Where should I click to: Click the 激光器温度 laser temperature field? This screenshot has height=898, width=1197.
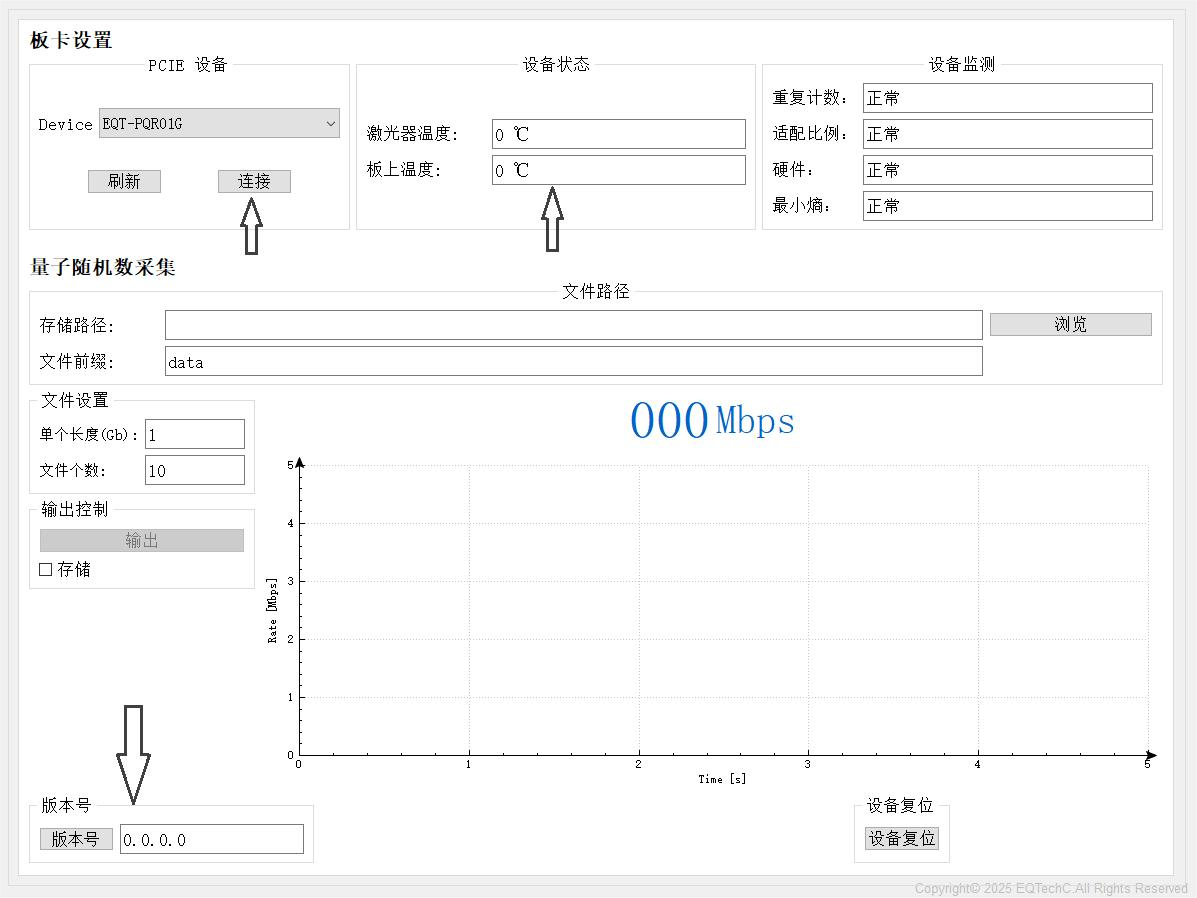point(618,134)
